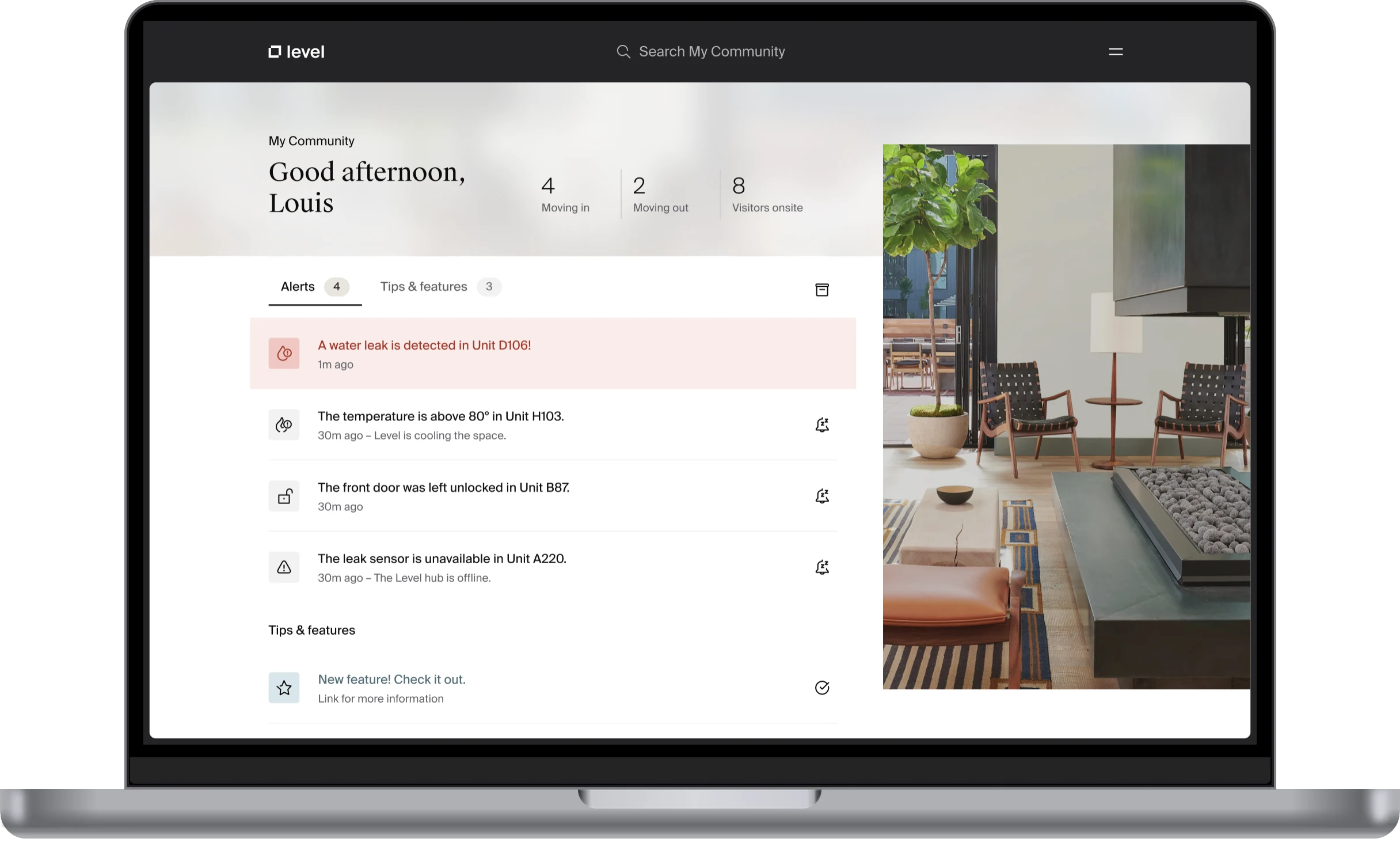
Task: Open the leak sensor unavailable Unit A220 alert
Action: pyautogui.click(x=553, y=567)
